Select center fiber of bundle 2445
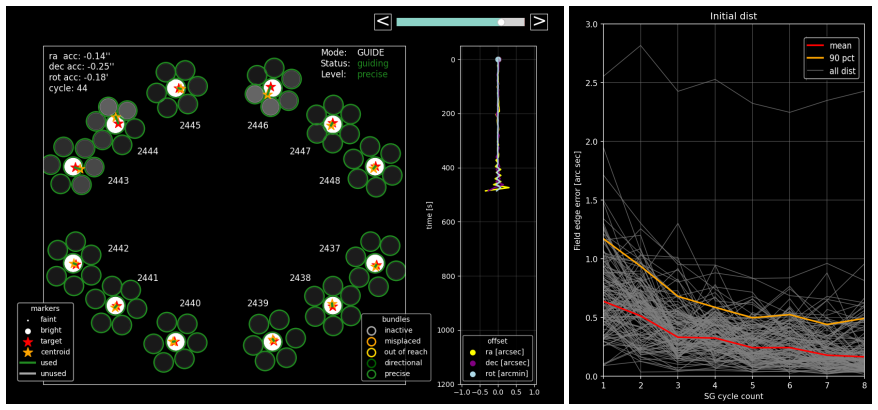878x410 pixels. click(176, 88)
